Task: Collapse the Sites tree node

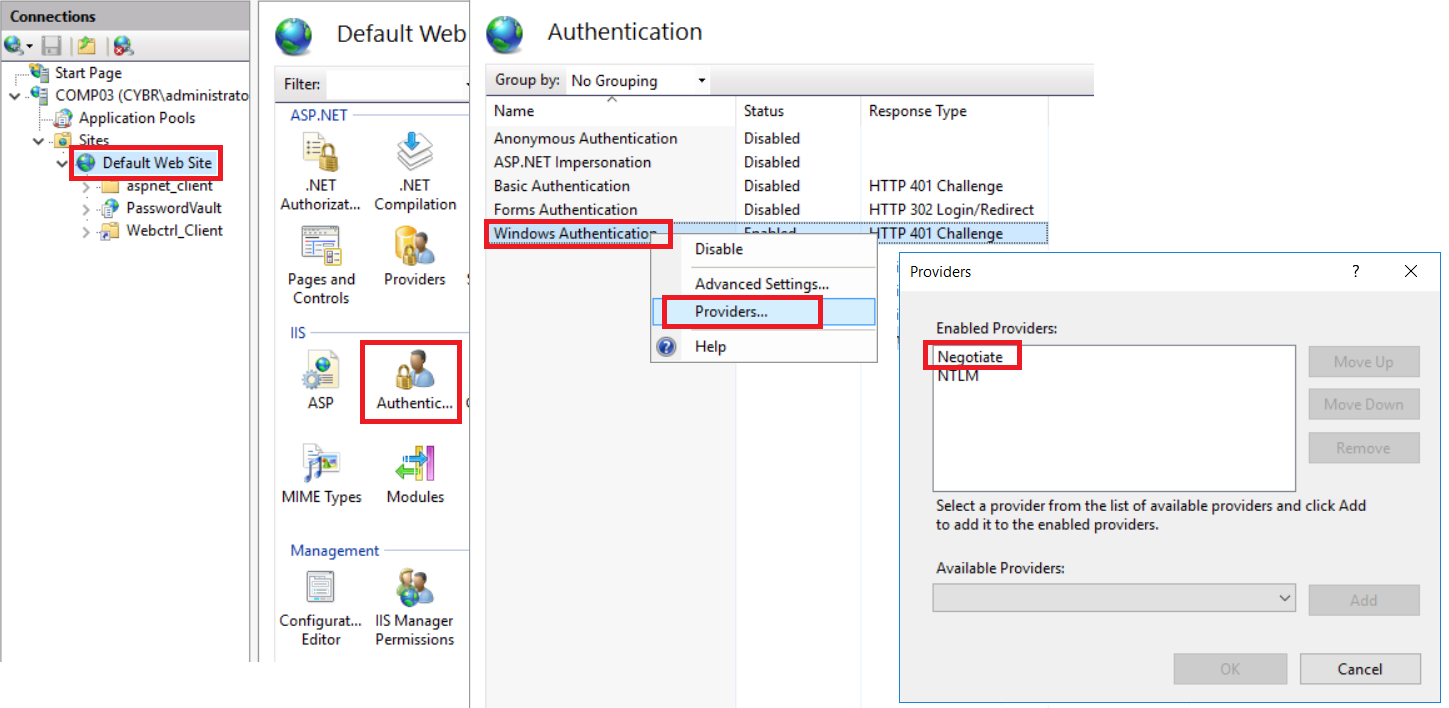Action: (x=38, y=141)
